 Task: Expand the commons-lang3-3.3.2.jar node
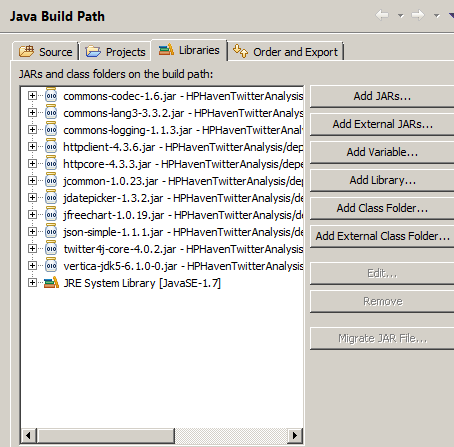[32, 113]
